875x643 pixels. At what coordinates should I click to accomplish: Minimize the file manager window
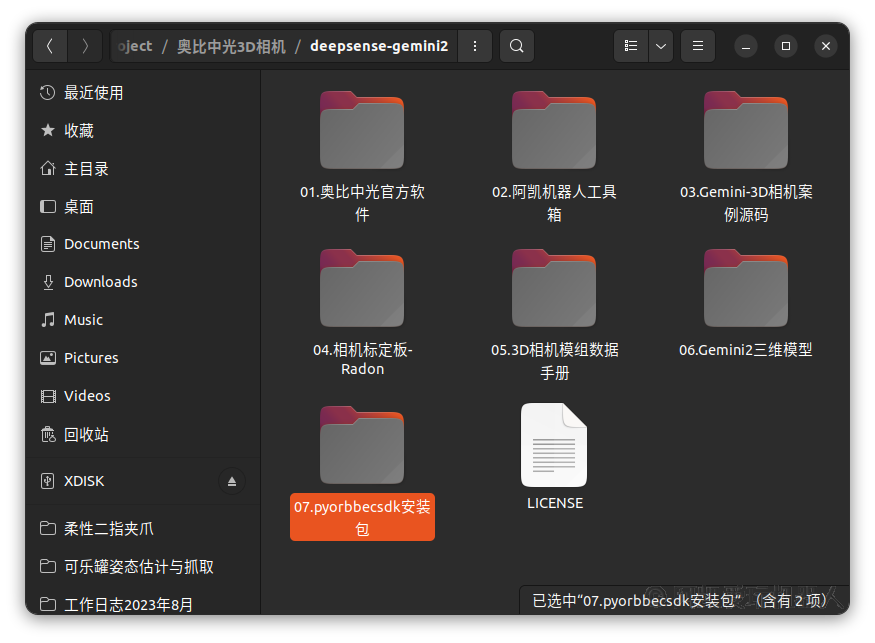[746, 46]
